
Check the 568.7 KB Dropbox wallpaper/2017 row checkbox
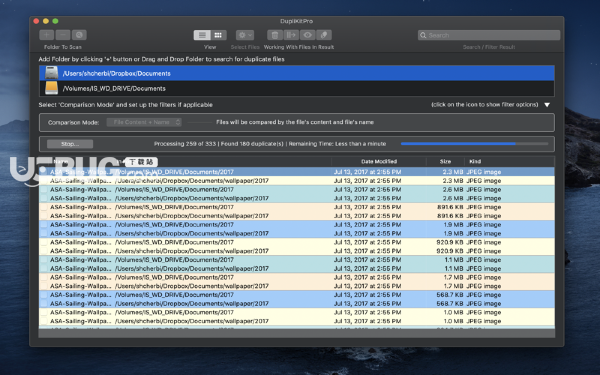(44, 303)
